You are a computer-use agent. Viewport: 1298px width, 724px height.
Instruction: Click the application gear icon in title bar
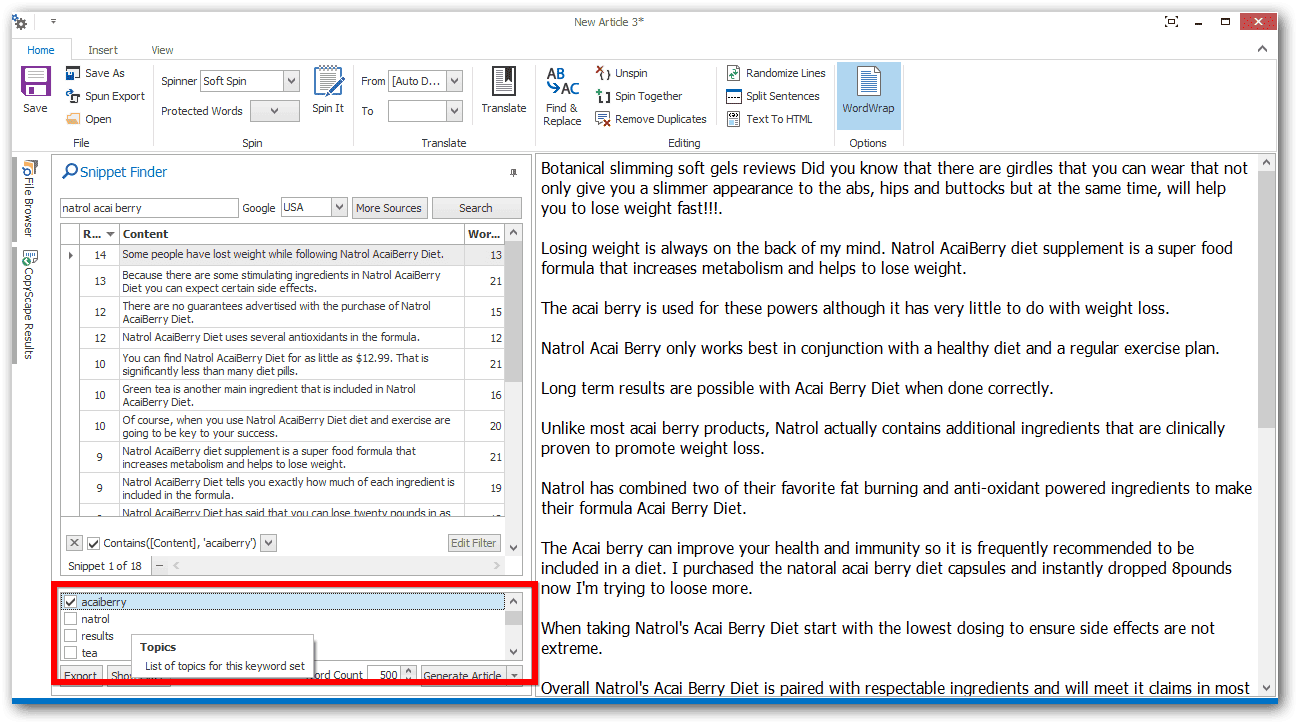[20, 22]
